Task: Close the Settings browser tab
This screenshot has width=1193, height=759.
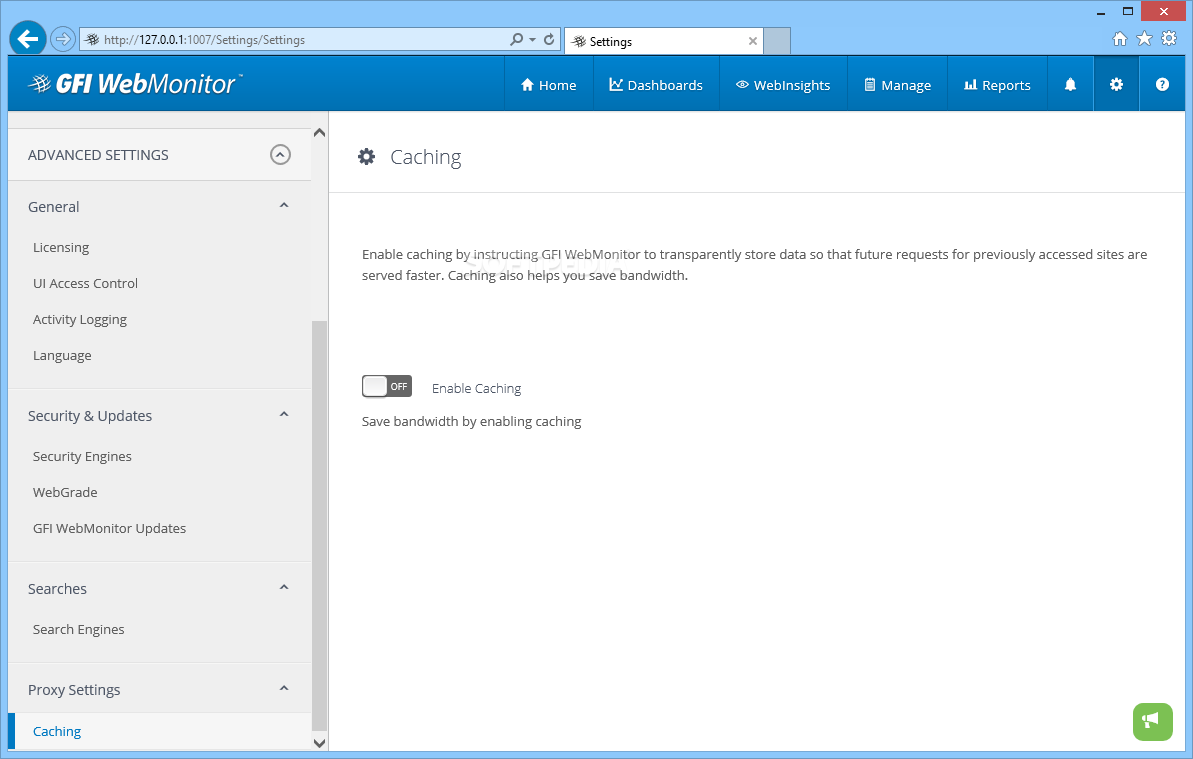Action: [752, 41]
